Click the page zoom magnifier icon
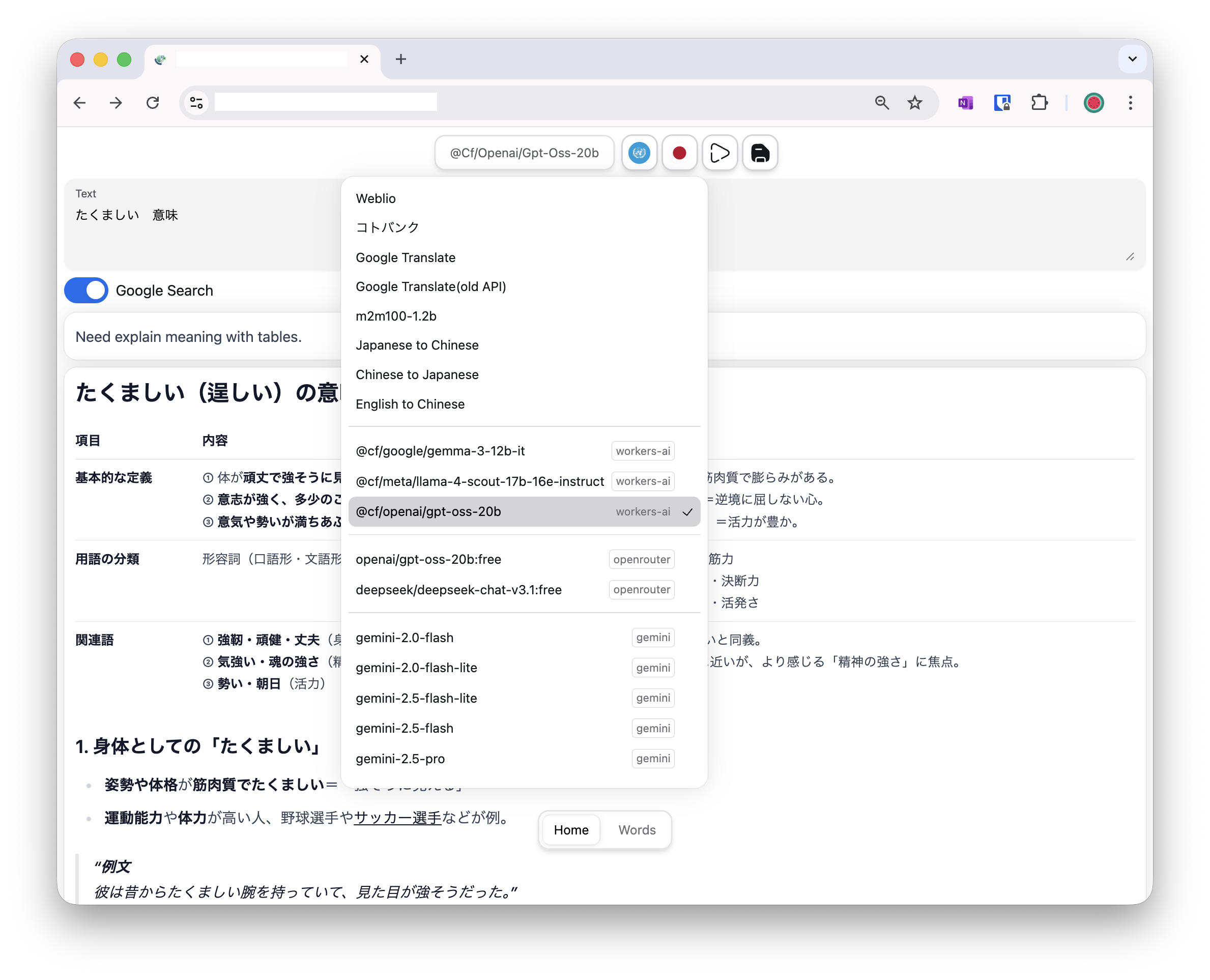Screen dimensions: 1210x980 click(881, 103)
